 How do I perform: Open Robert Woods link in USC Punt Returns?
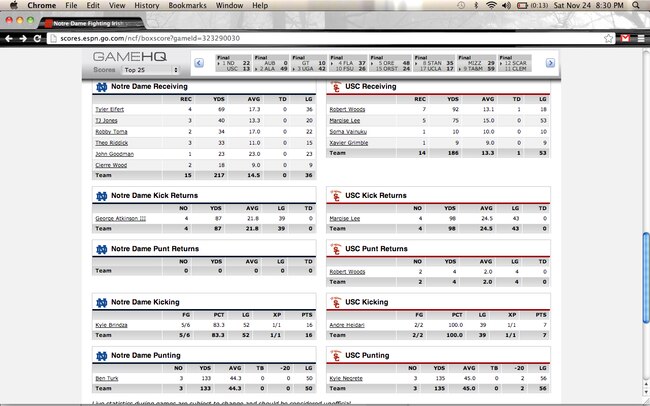(x=347, y=272)
